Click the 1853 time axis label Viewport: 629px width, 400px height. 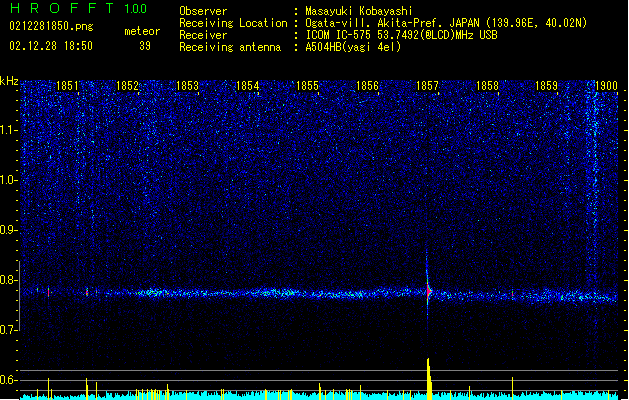pyautogui.click(x=187, y=85)
